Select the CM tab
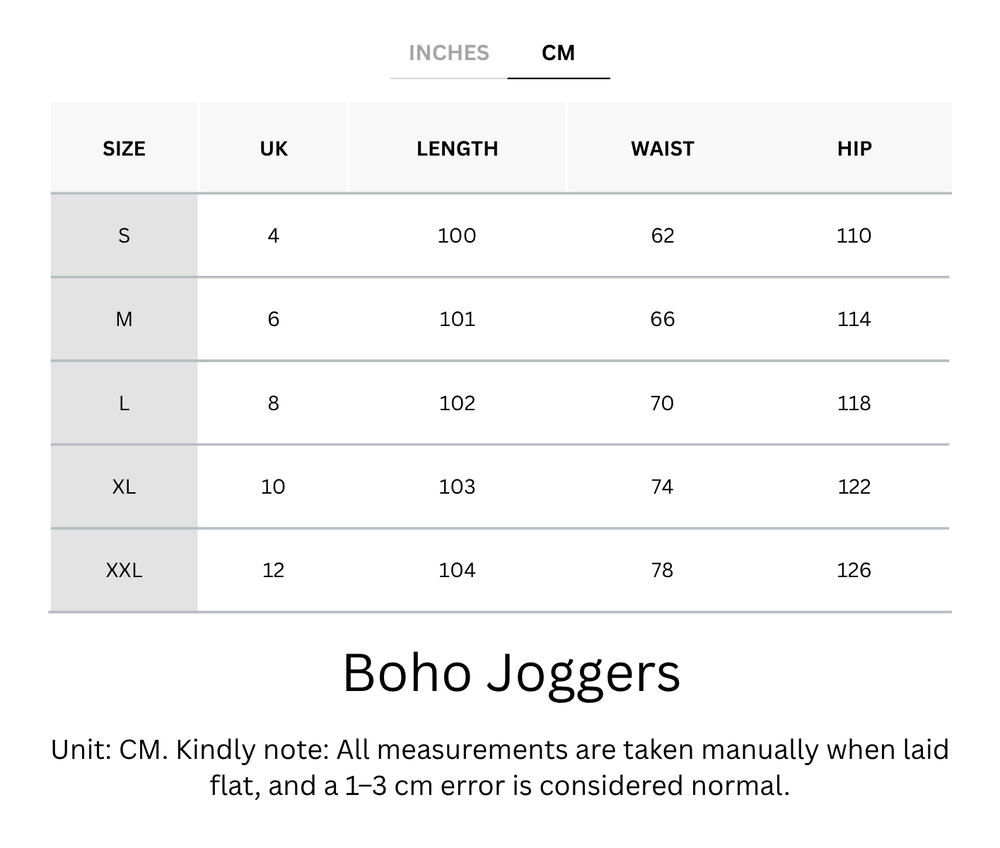1000x848 pixels. click(x=559, y=53)
